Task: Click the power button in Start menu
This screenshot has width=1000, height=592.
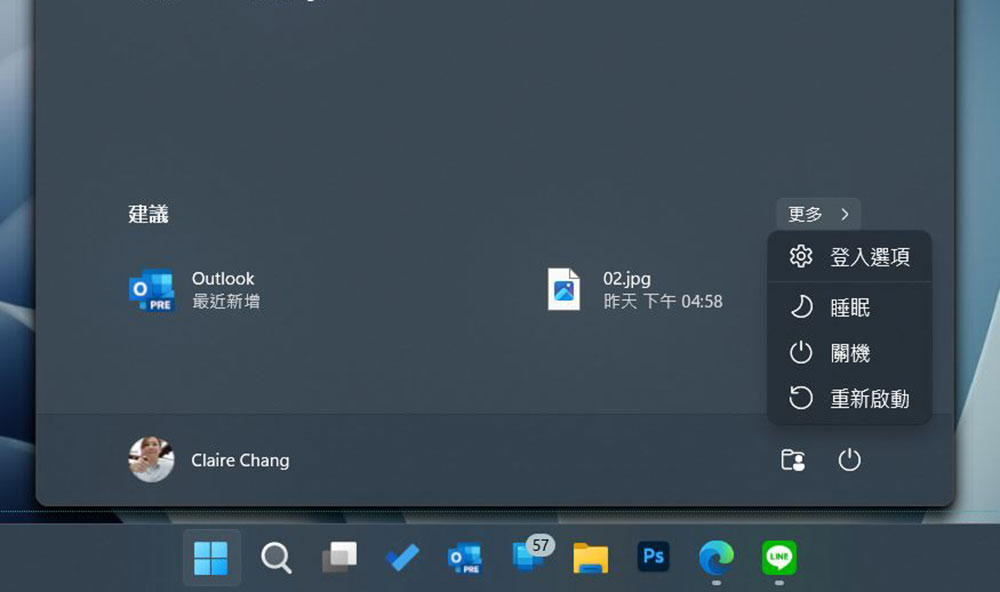Action: (x=849, y=460)
